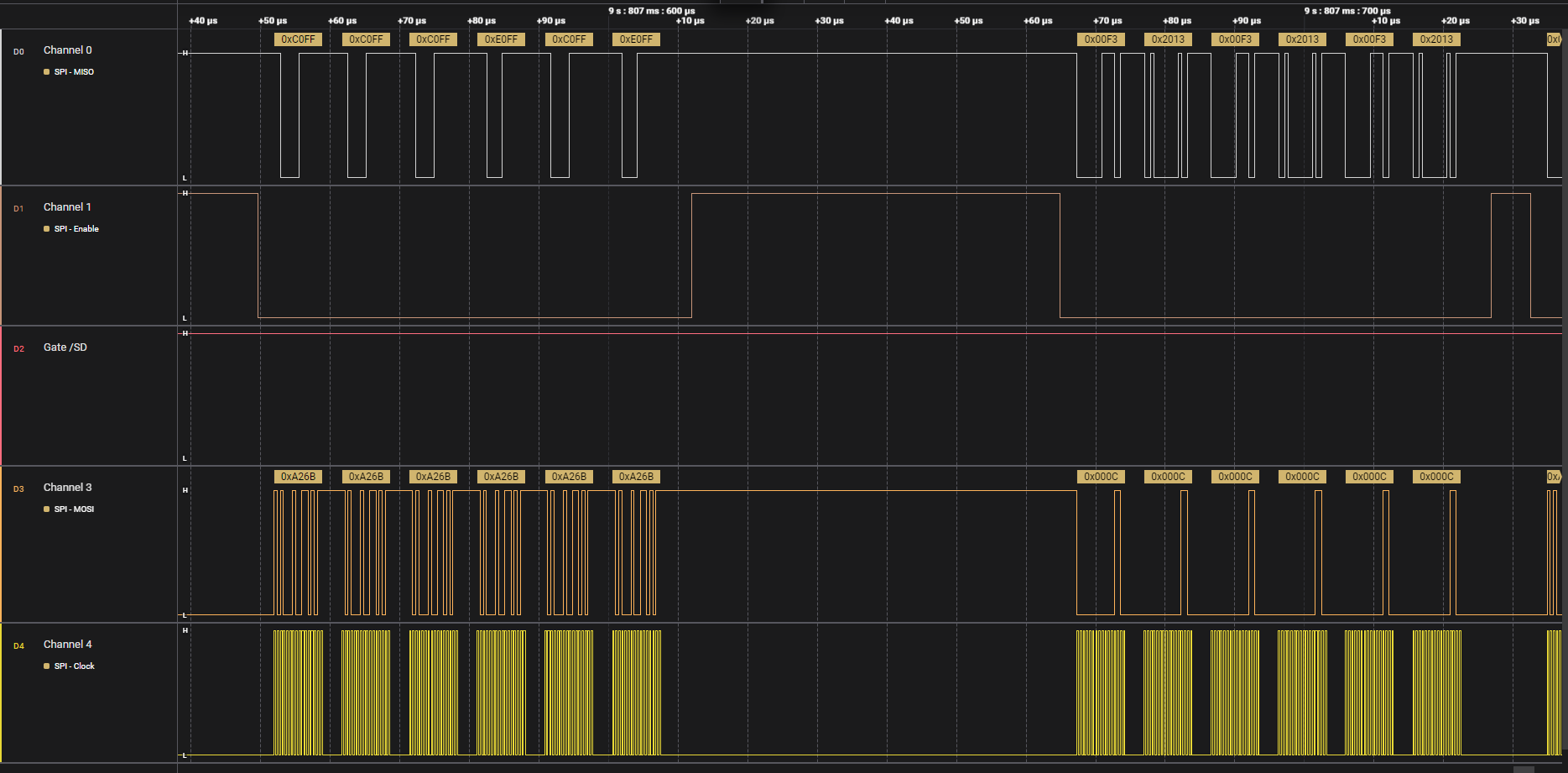Select the D2 channel index label
This screenshot has width=1568, height=773.
click(x=18, y=349)
